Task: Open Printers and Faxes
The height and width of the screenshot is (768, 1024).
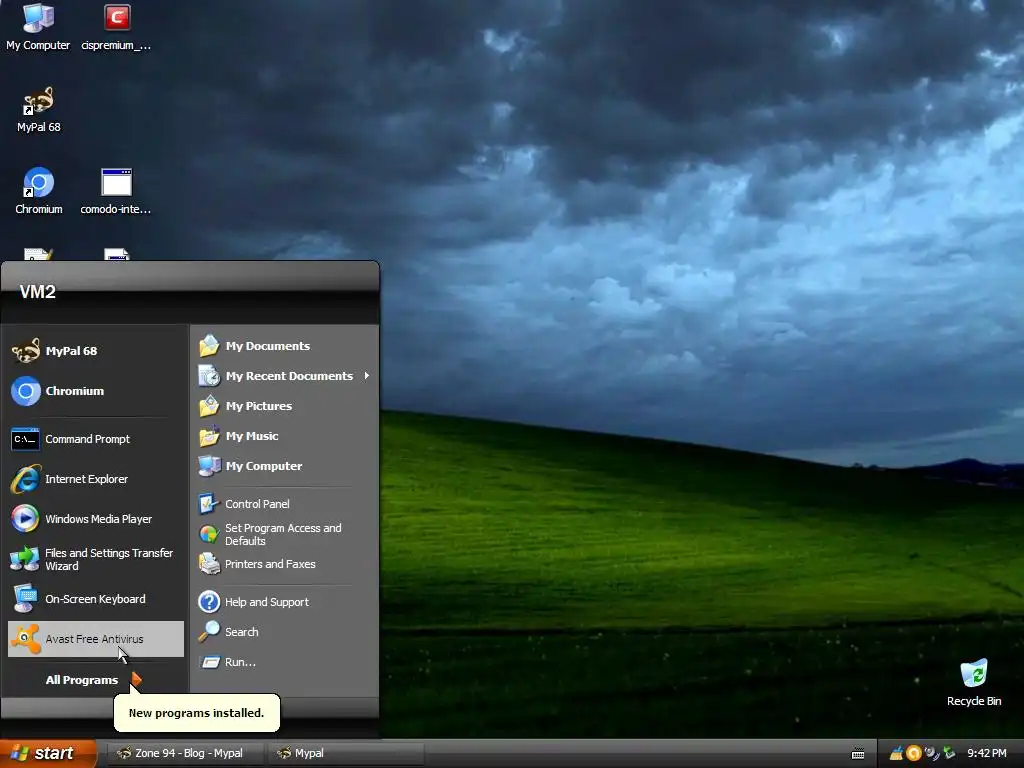Action: click(285, 564)
